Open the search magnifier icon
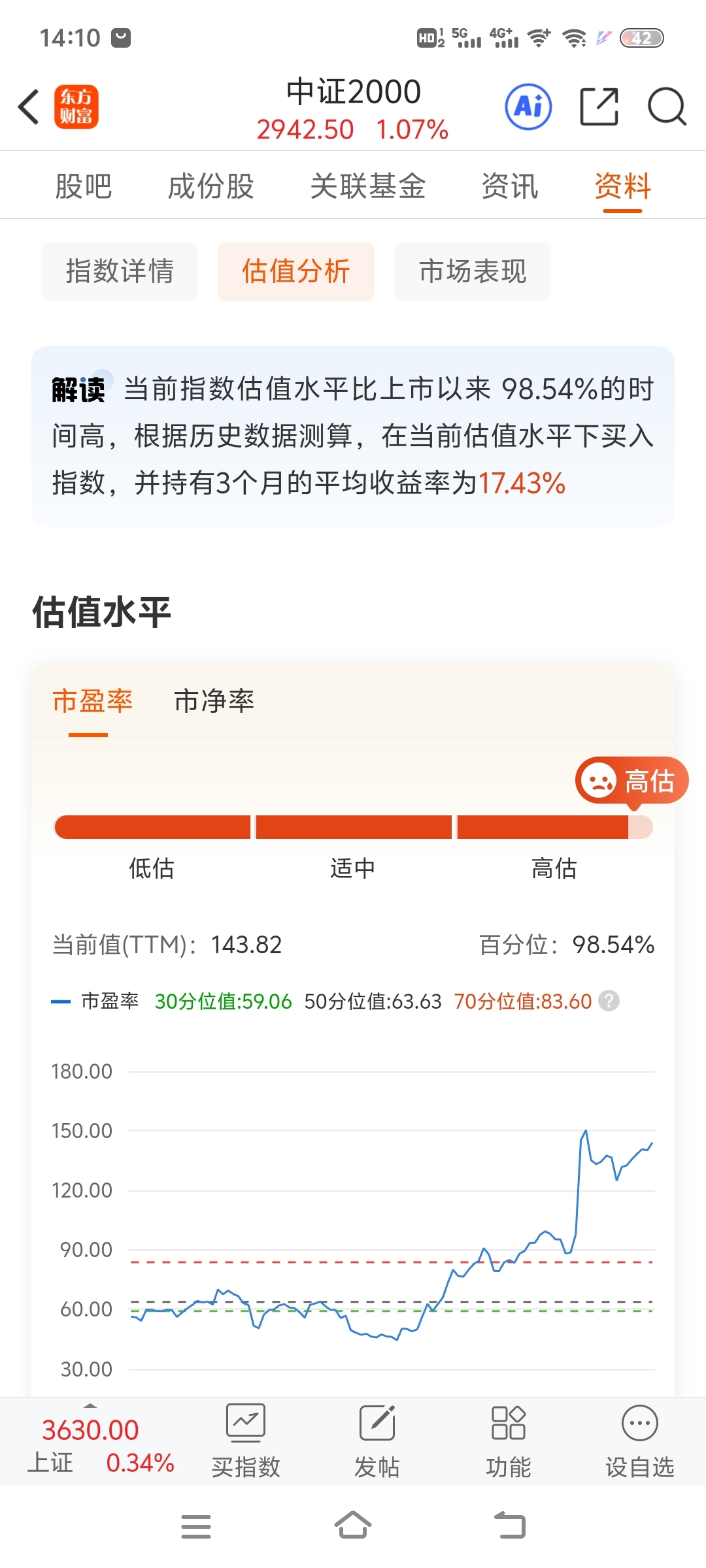 point(667,106)
